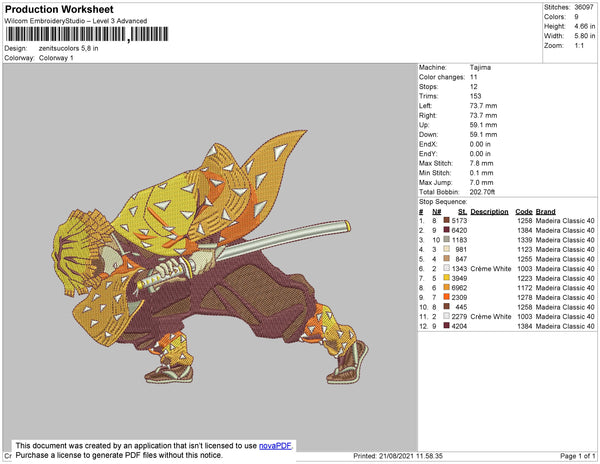Click the embroidery design preview

(x=210, y=257)
